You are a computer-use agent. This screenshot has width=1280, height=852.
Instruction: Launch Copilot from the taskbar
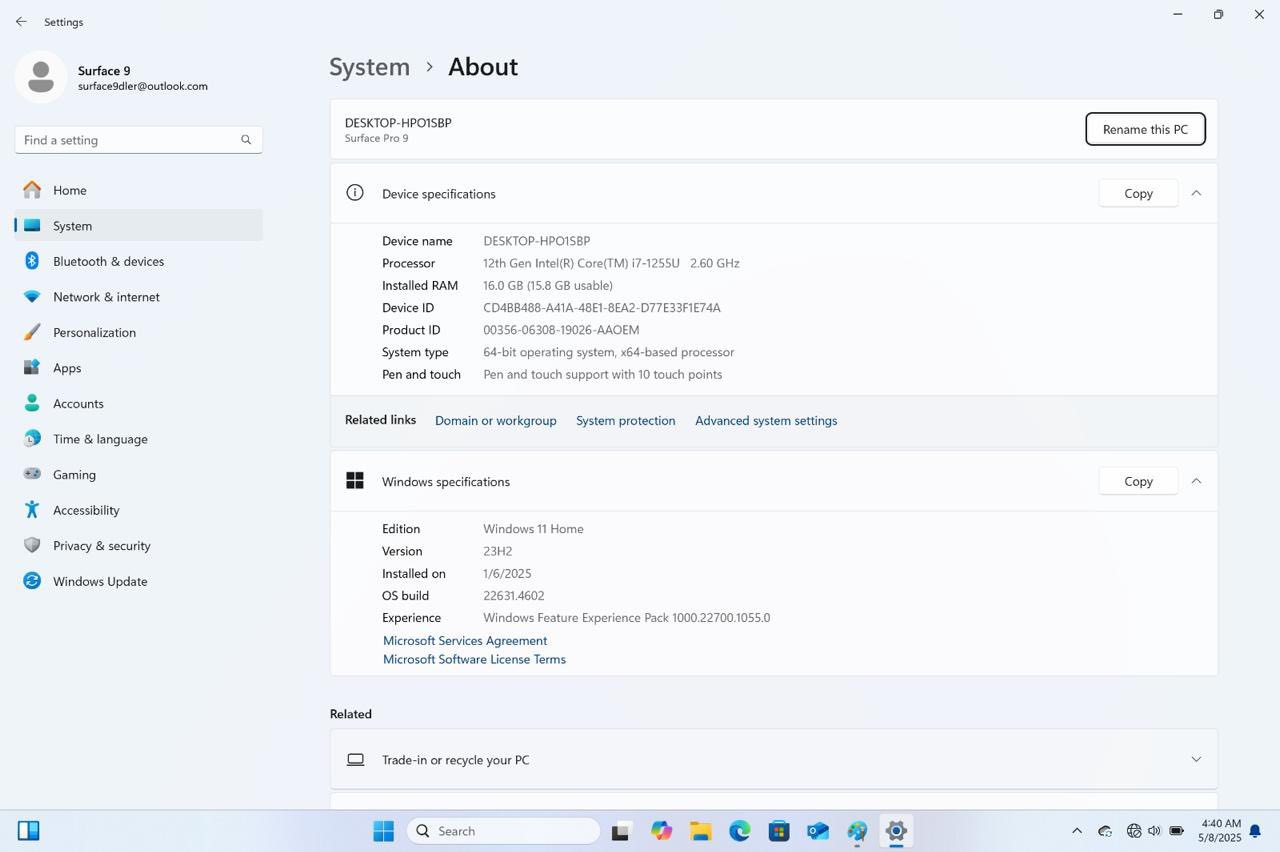[661, 831]
